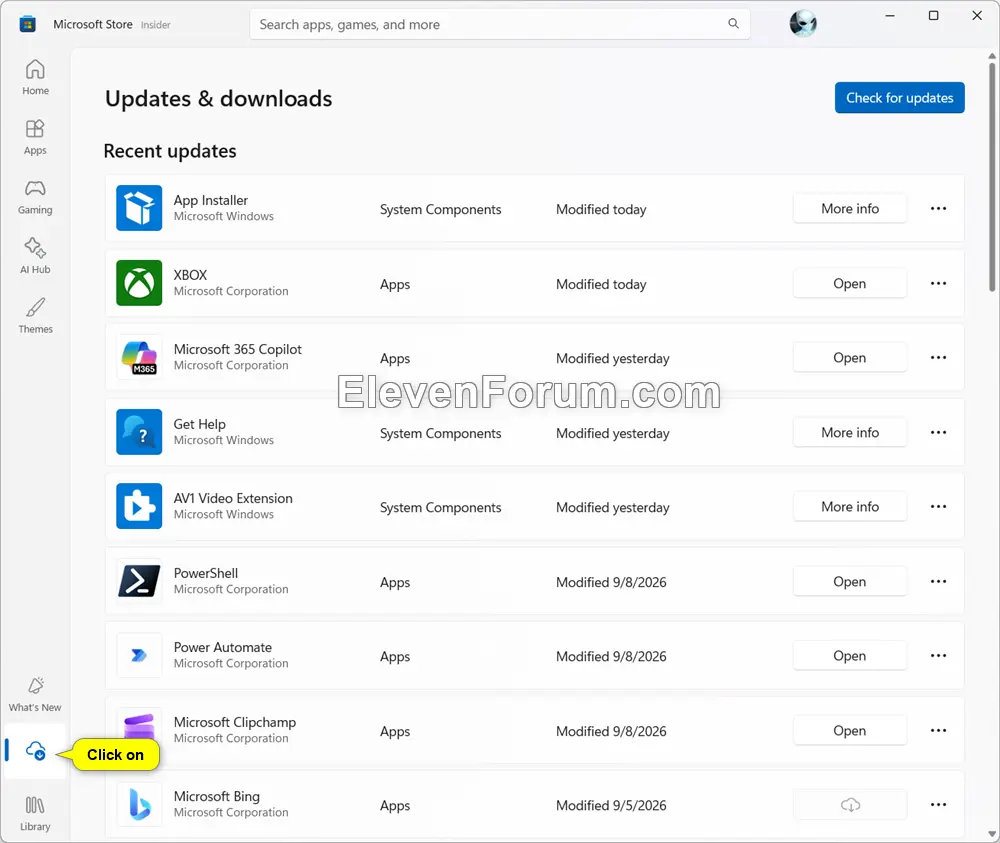Viewport: 1000px width, 843px height.
Task: Open Microsoft Clipchamp with Open button
Action: point(850,730)
